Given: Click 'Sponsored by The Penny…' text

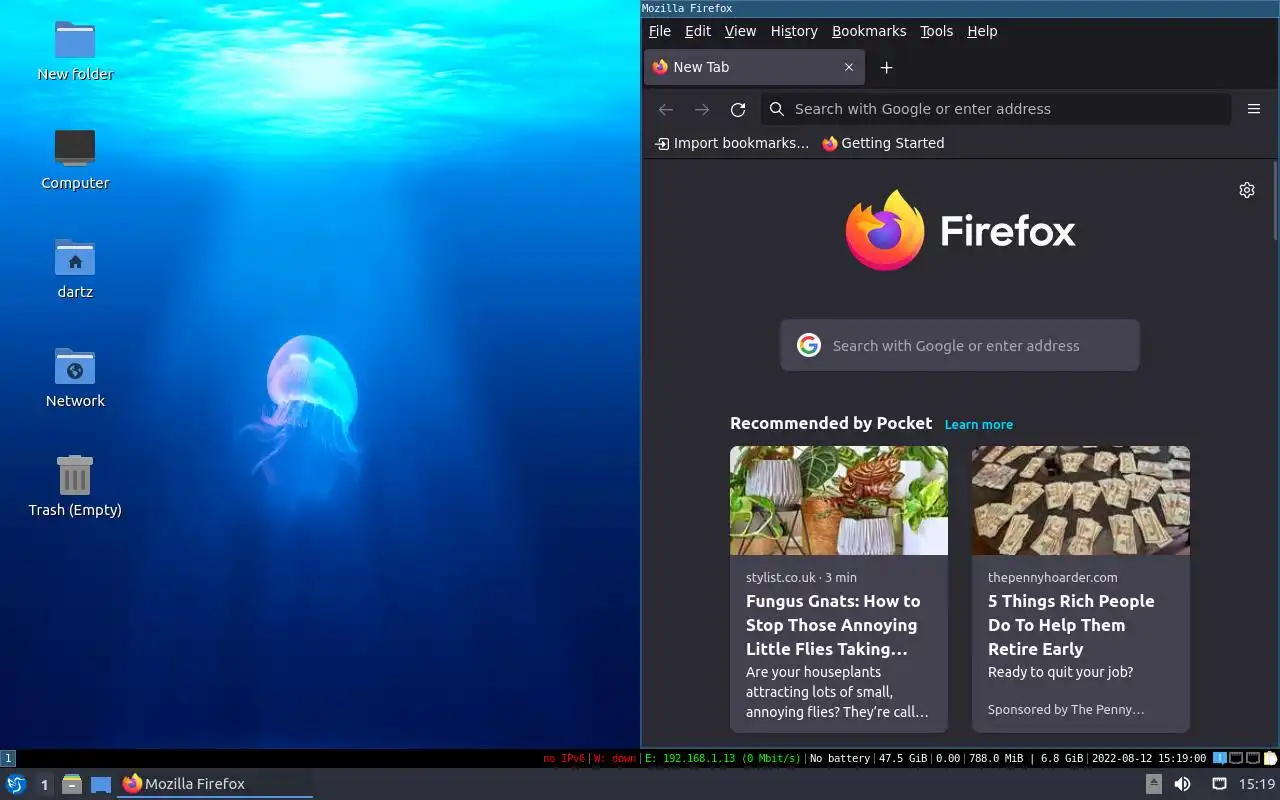Looking at the screenshot, I should [1066, 709].
